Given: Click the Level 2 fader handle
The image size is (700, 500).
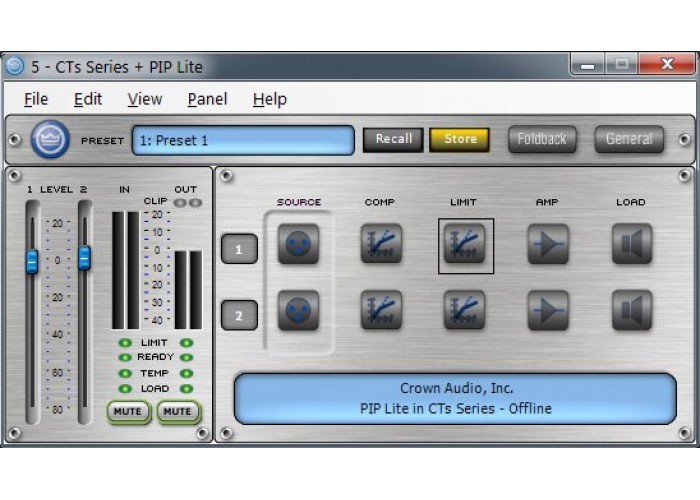Looking at the screenshot, I should pos(84,258).
